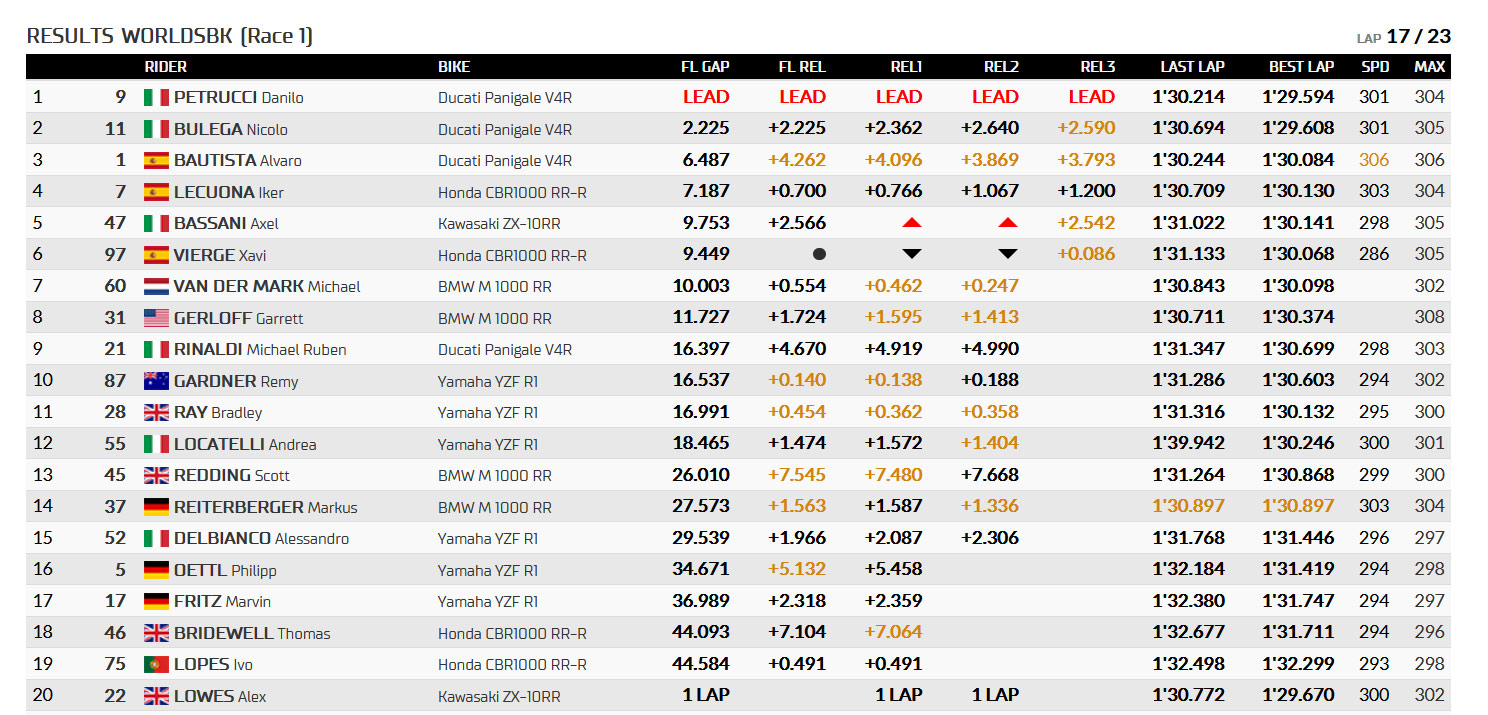Click the REL1 column header
Image resolution: width=1488 pixels, height=715 pixels.
tap(906, 67)
